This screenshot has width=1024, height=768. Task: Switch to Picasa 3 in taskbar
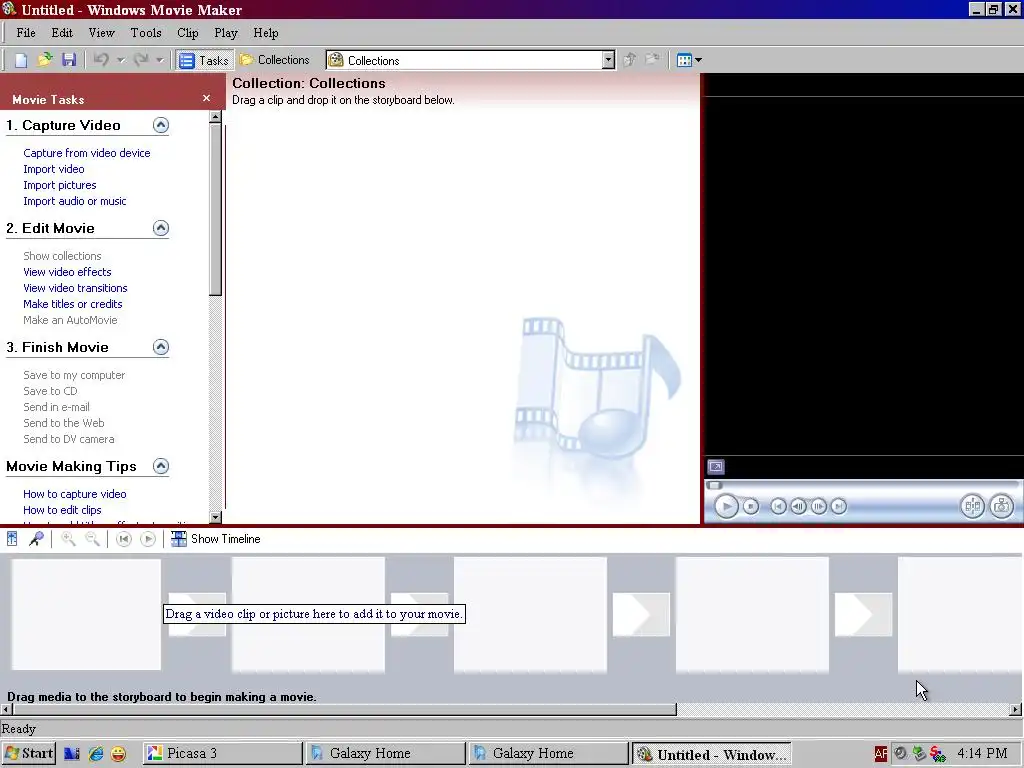(223, 754)
